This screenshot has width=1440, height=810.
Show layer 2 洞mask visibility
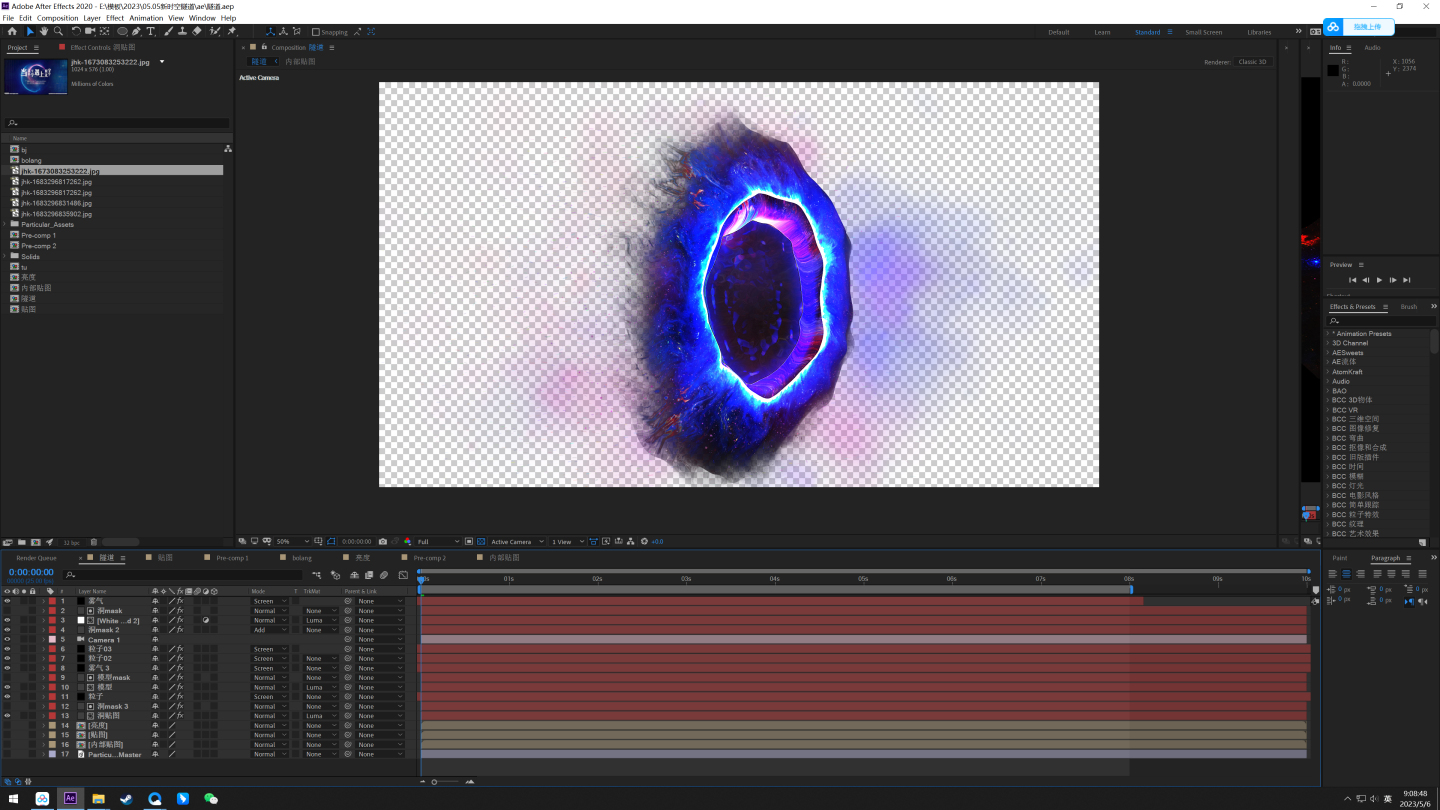[7, 610]
